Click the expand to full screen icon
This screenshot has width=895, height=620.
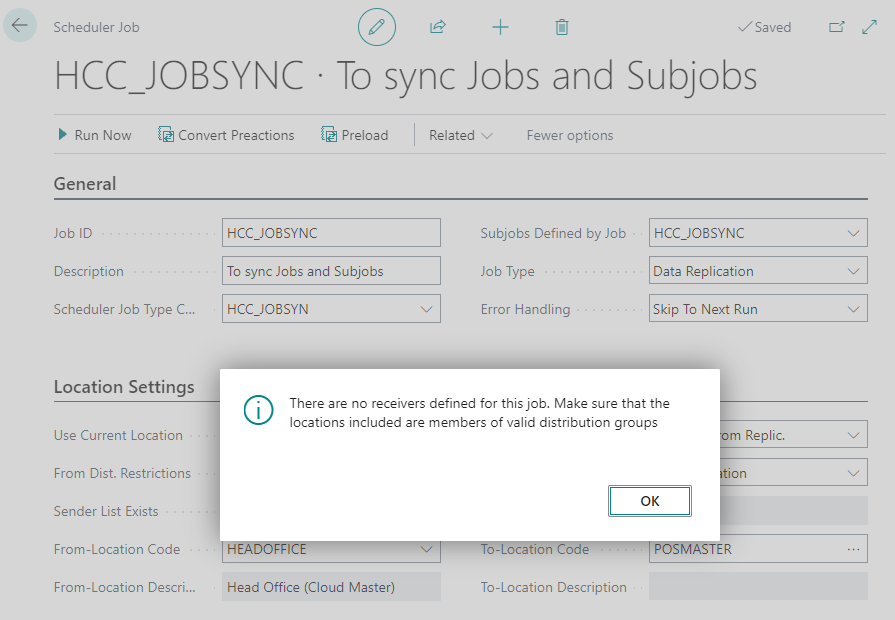869,27
